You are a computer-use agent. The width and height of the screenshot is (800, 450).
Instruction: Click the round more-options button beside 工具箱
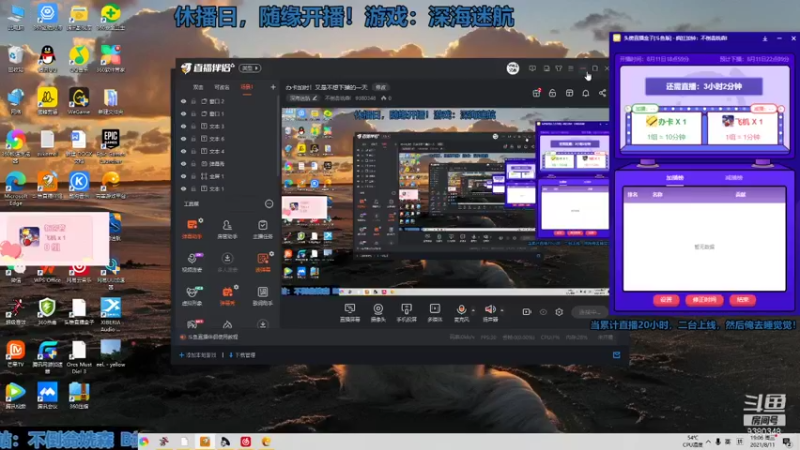[x=269, y=204]
